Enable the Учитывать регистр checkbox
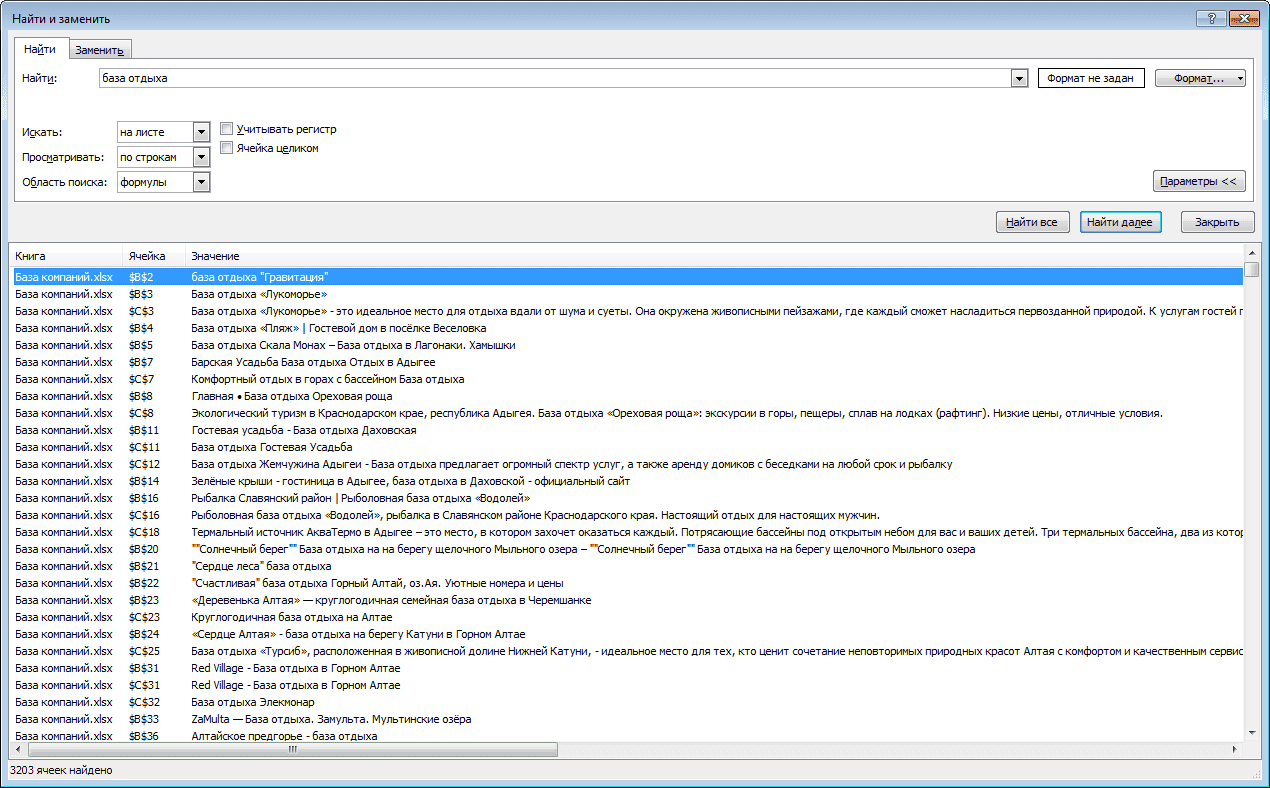1270x788 pixels. [227, 129]
